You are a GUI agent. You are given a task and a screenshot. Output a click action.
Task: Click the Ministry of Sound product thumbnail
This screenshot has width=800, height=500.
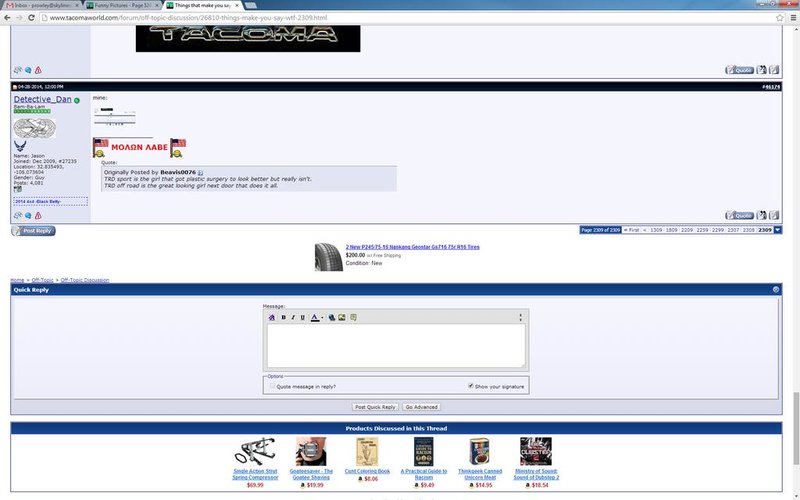coord(536,452)
